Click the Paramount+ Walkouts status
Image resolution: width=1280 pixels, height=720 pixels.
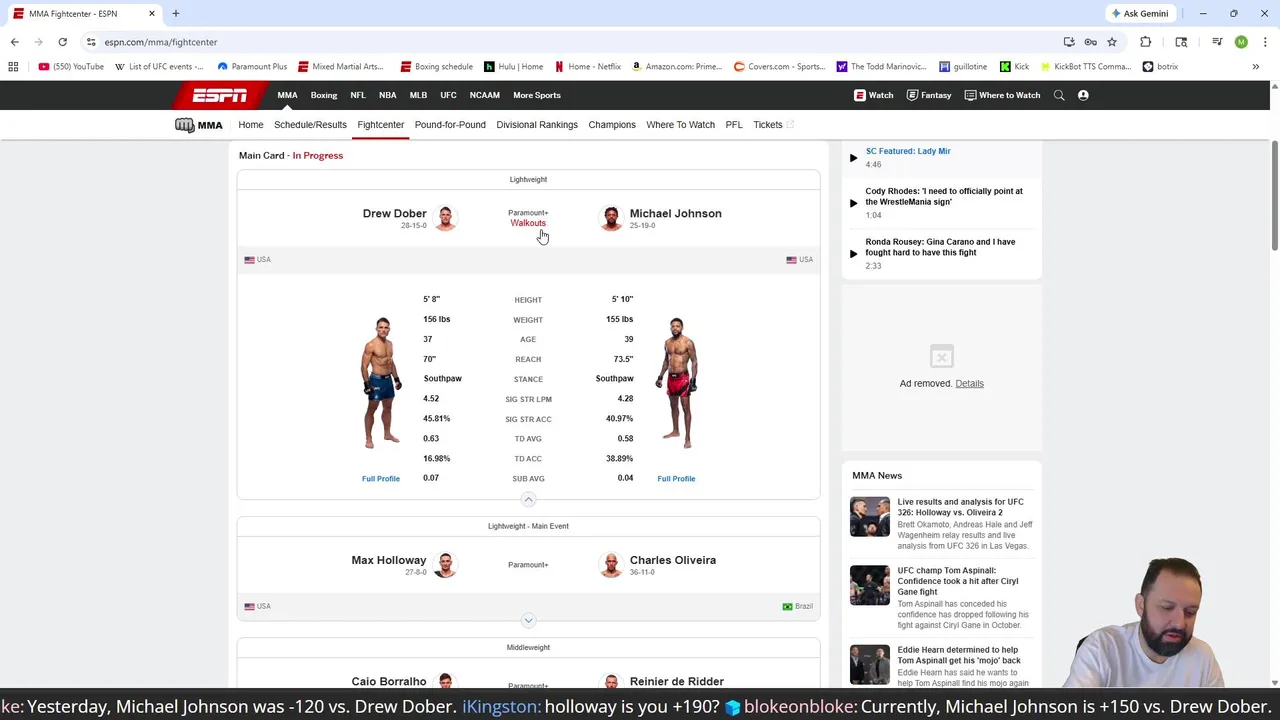[x=528, y=218]
